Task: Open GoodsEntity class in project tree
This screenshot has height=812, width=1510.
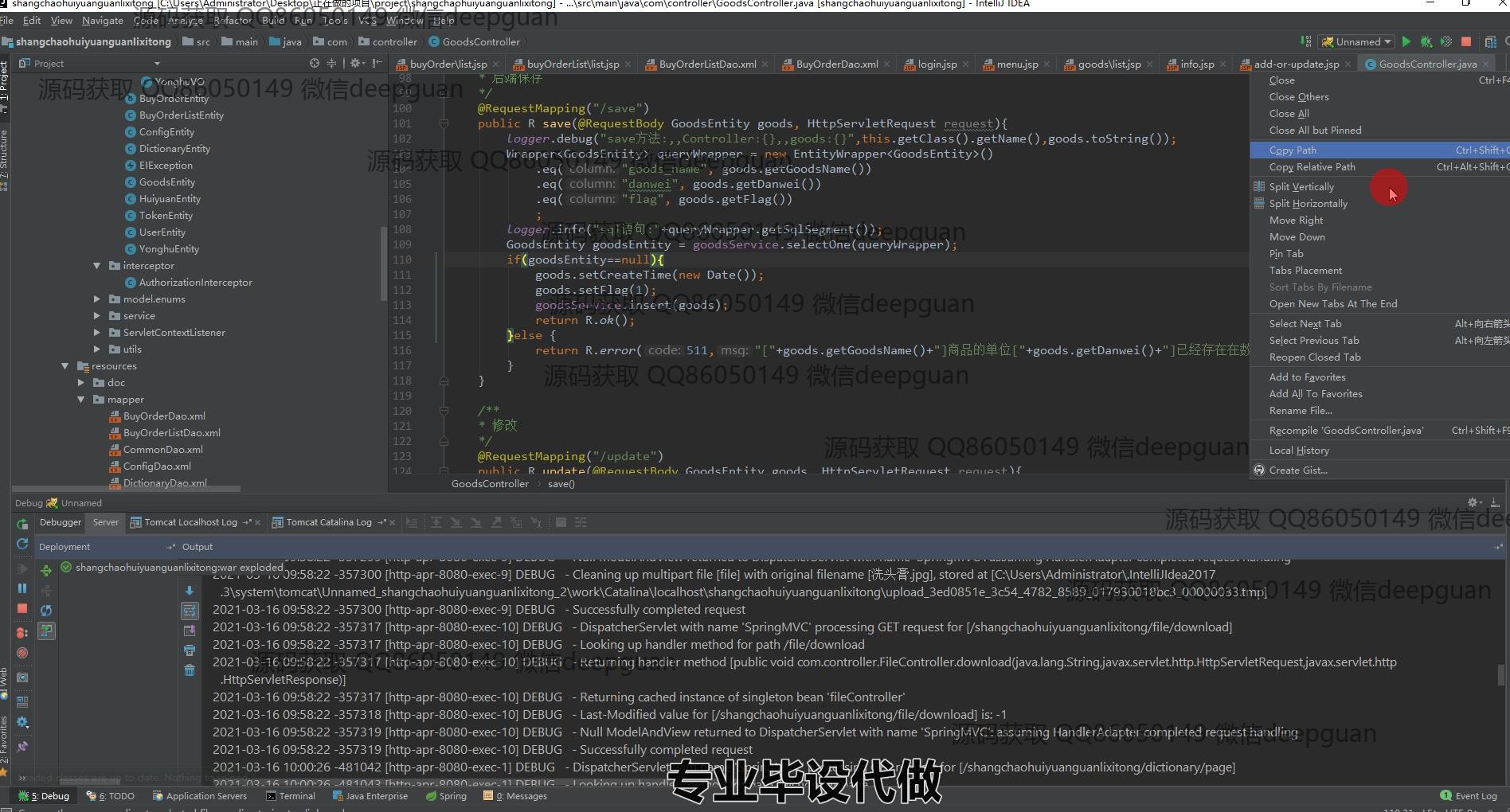Action: (x=166, y=182)
